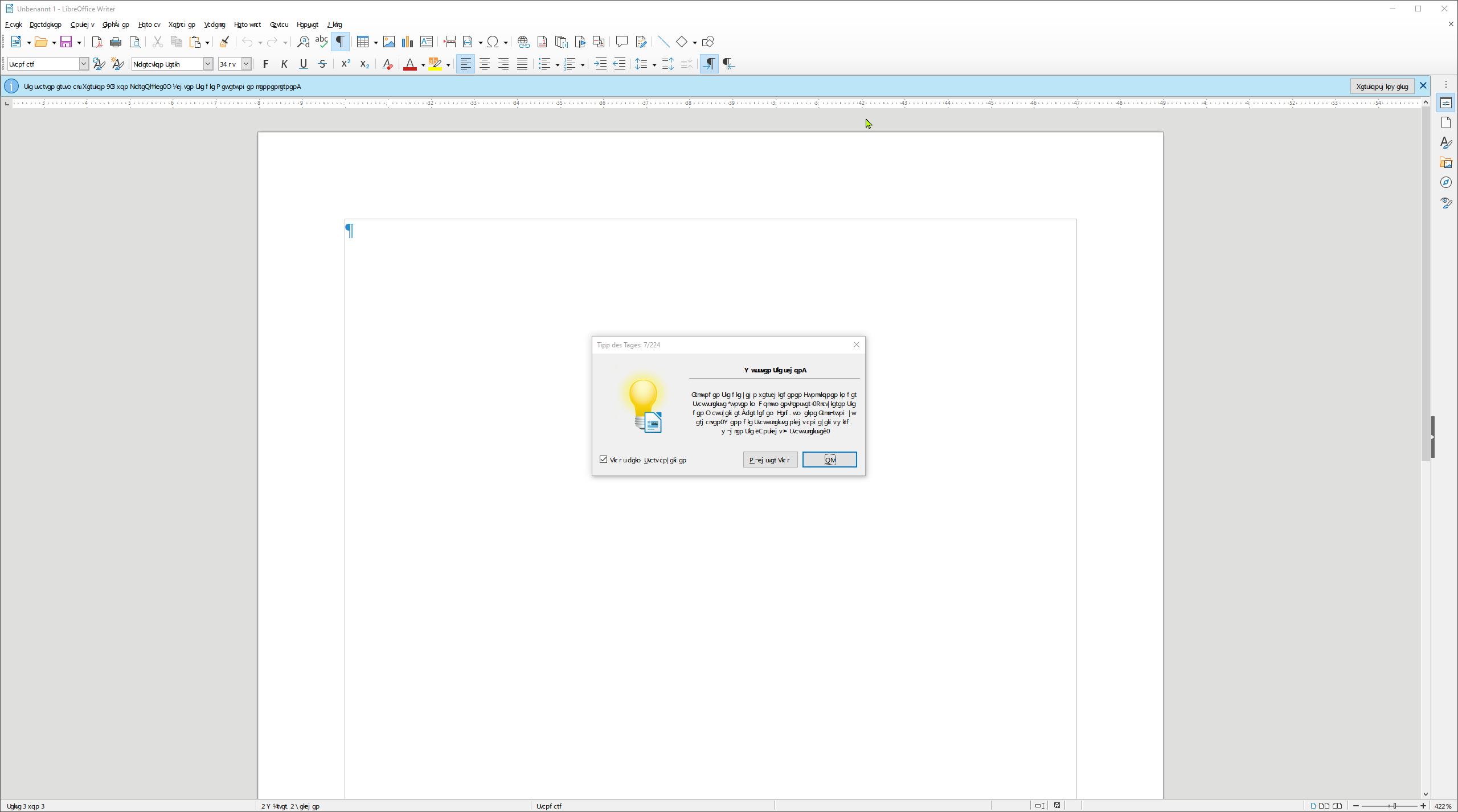The height and width of the screenshot is (812, 1458).
Task: Open the Page deck in sidebar
Action: coord(1446,122)
